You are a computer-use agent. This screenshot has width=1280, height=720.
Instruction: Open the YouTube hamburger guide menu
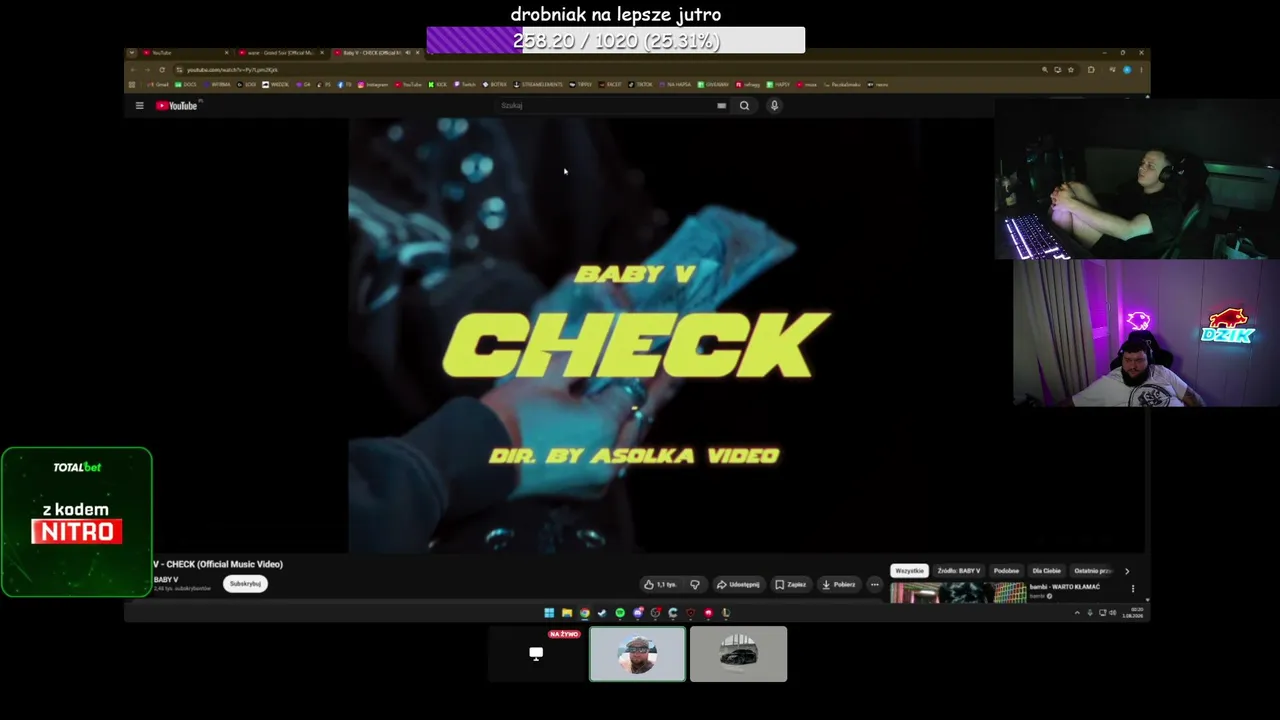(x=140, y=105)
